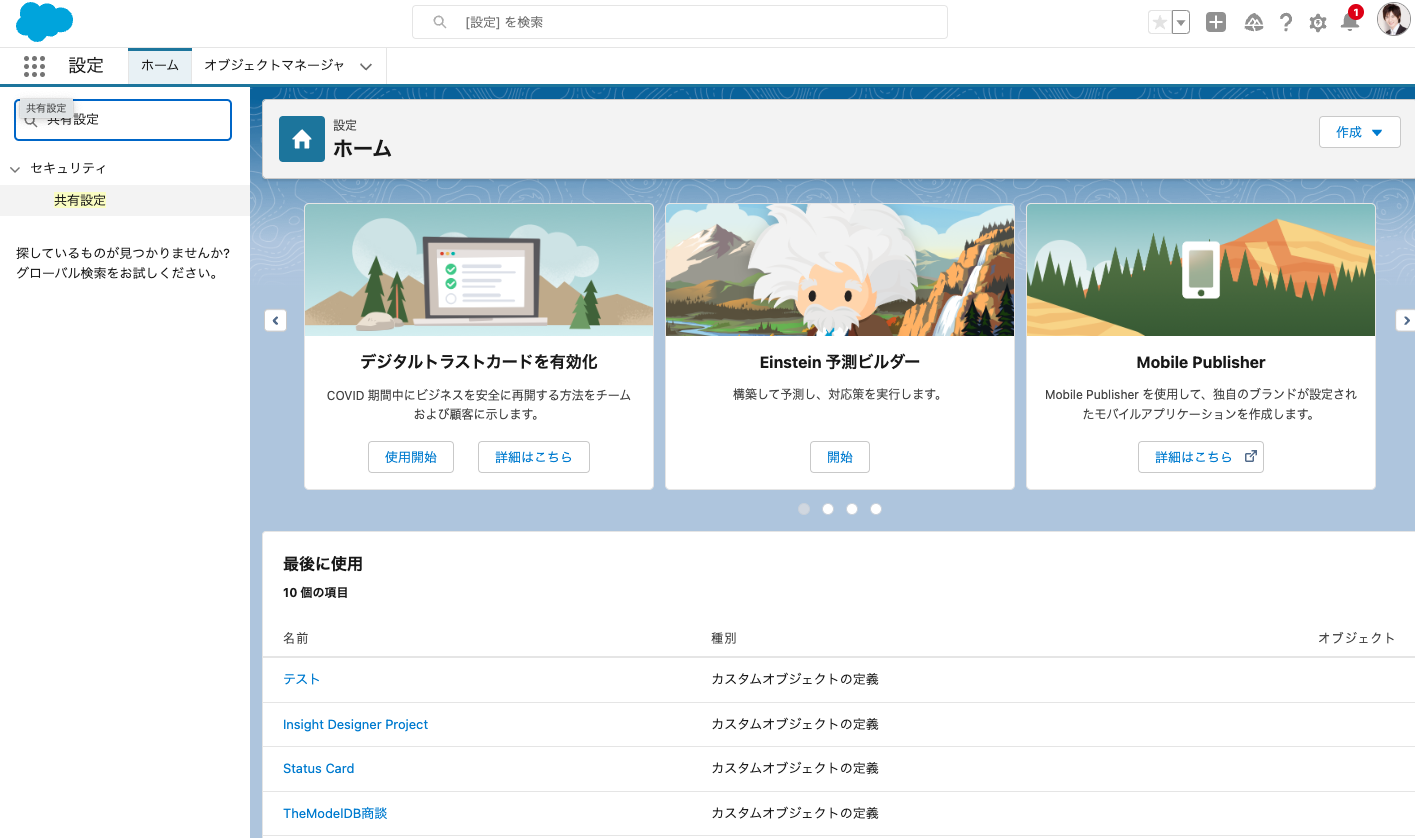Select the fourth carousel dot indicator
The image size is (1415, 838).
[x=876, y=509]
